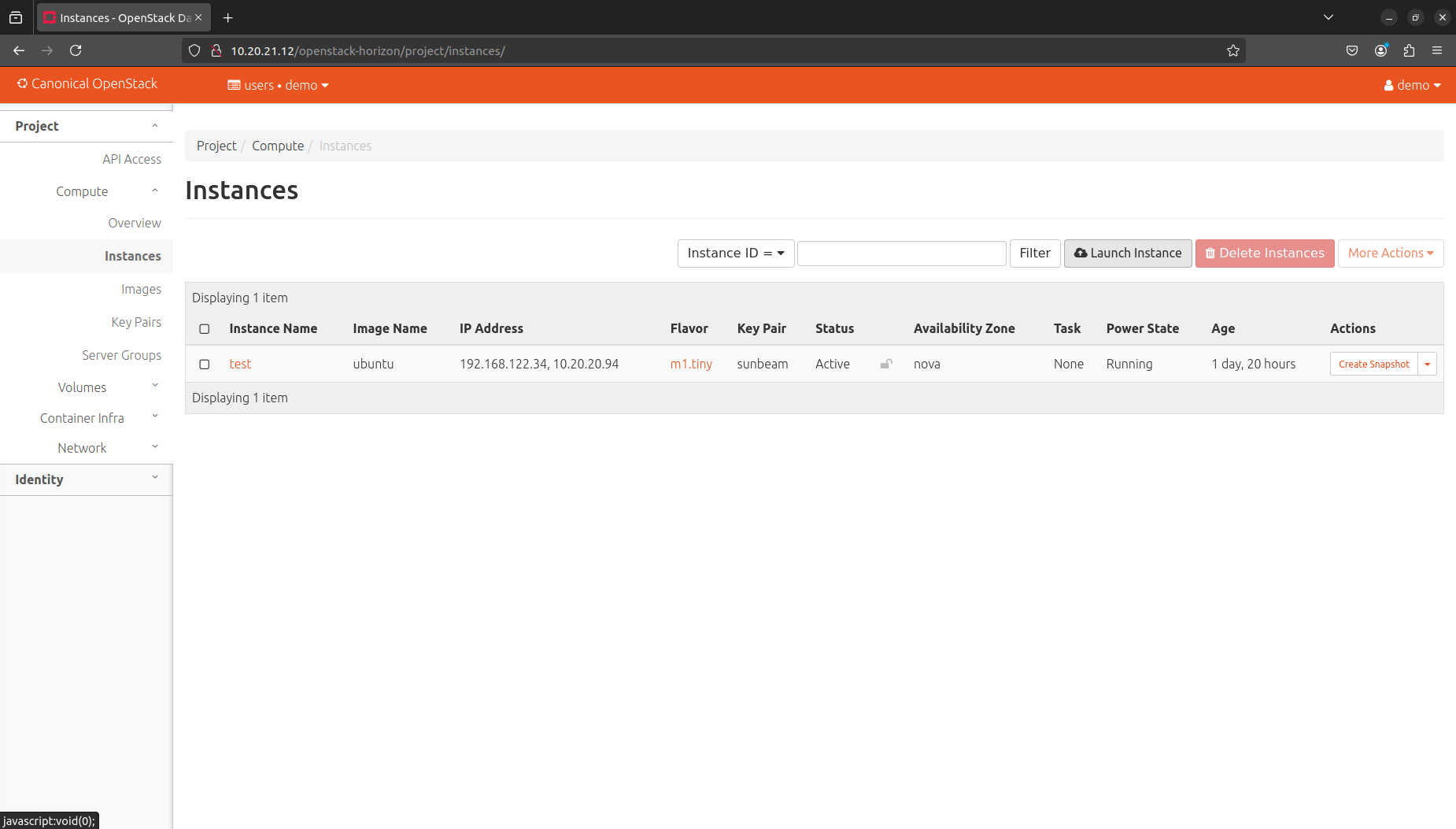This screenshot has width=1456, height=829.
Task: Click the Canonical OpenStack logo
Action: 87,83
